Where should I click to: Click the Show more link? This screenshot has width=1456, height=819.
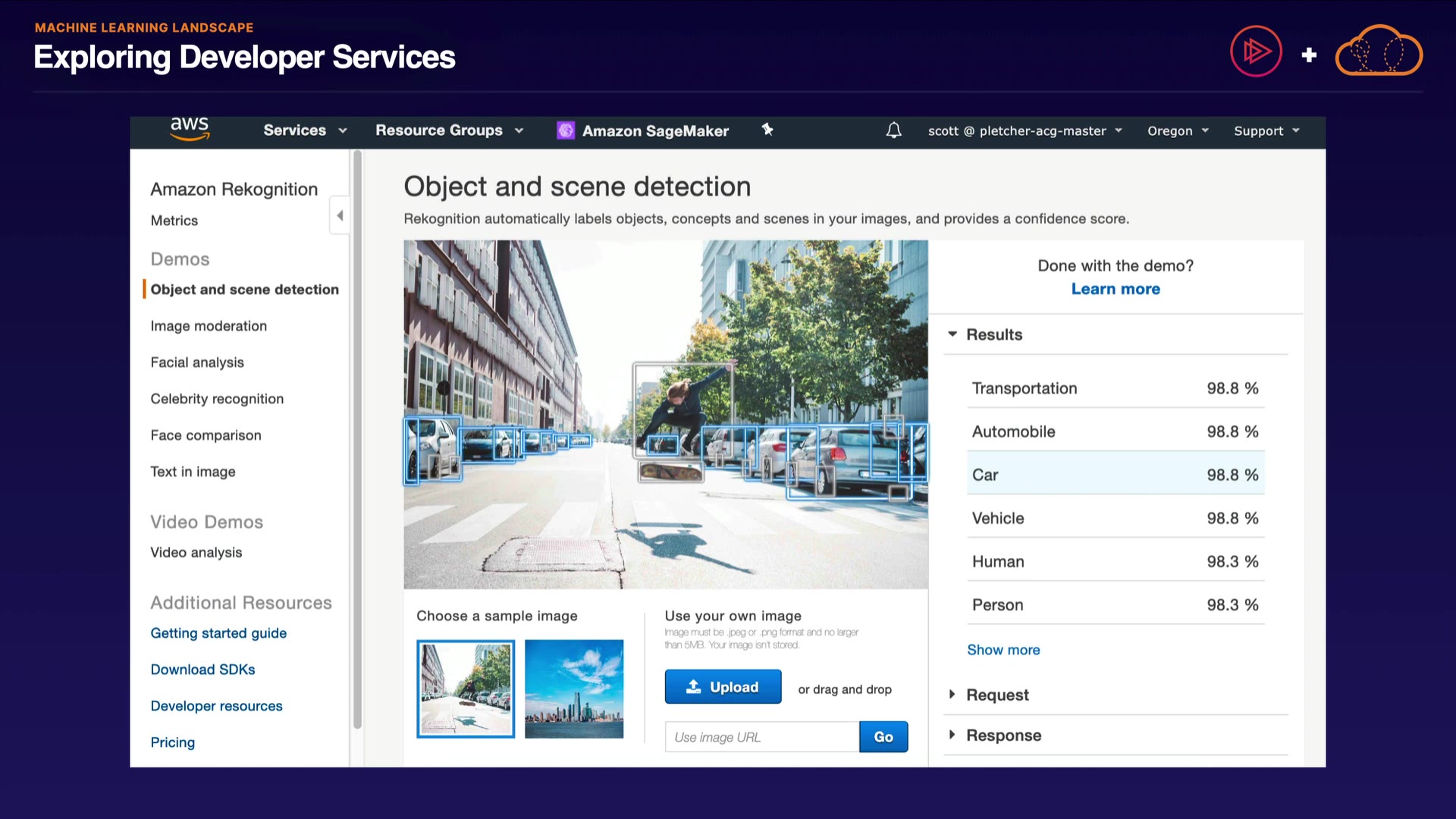tap(1003, 650)
